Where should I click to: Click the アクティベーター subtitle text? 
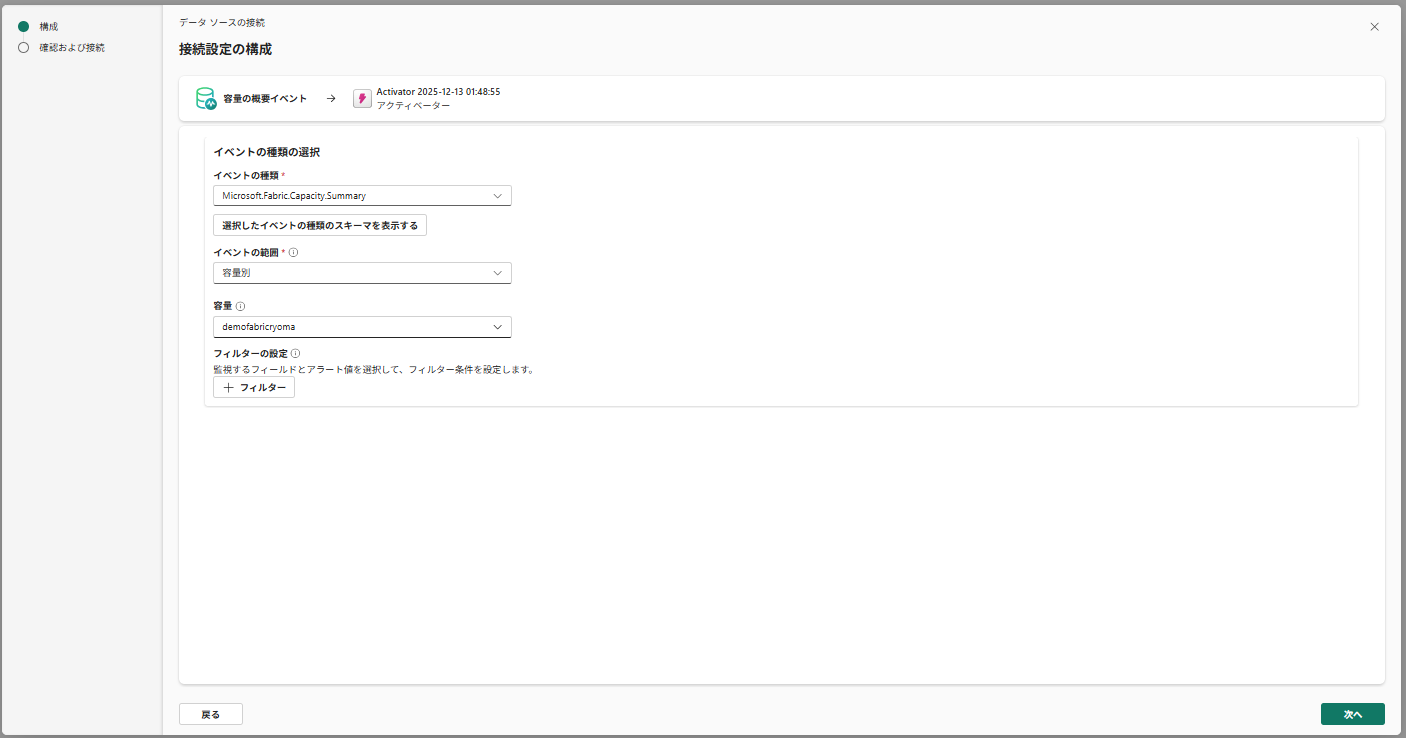pyautogui.click(x=413, y=105)
